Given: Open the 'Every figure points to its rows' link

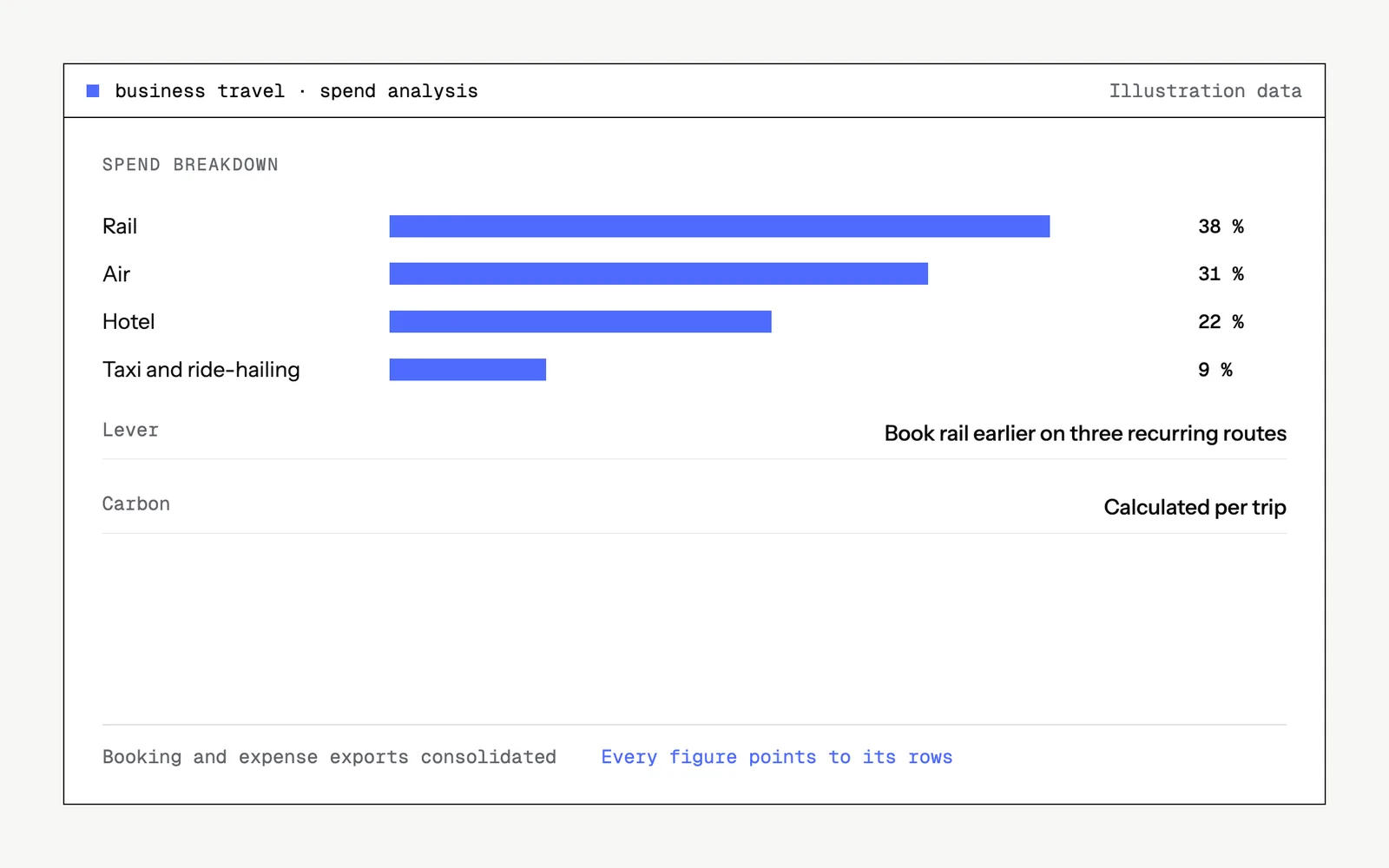Looking at the screenshot, I should [x=777, y=757].
